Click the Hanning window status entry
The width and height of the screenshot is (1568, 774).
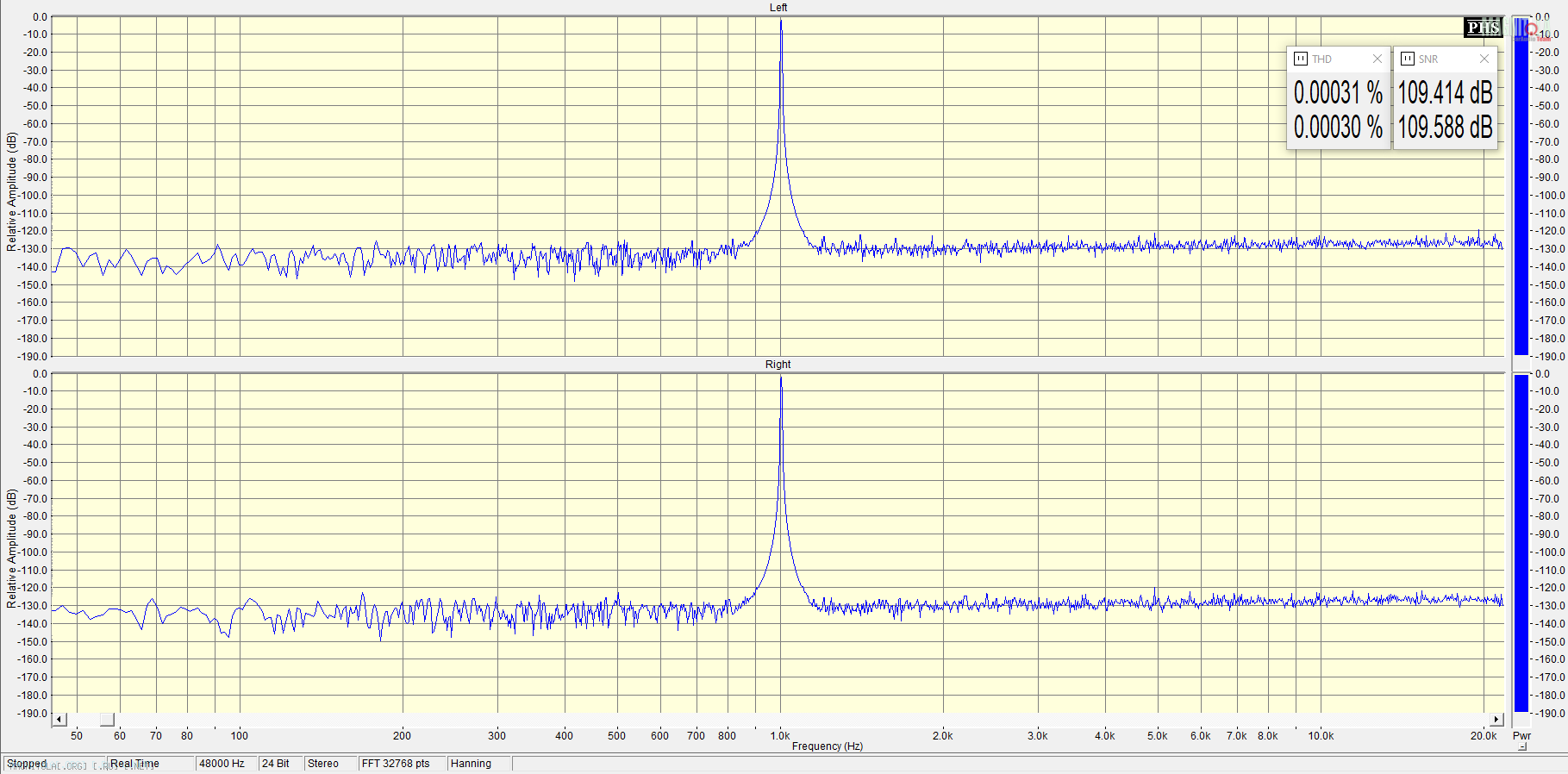(x=479, y=764)
